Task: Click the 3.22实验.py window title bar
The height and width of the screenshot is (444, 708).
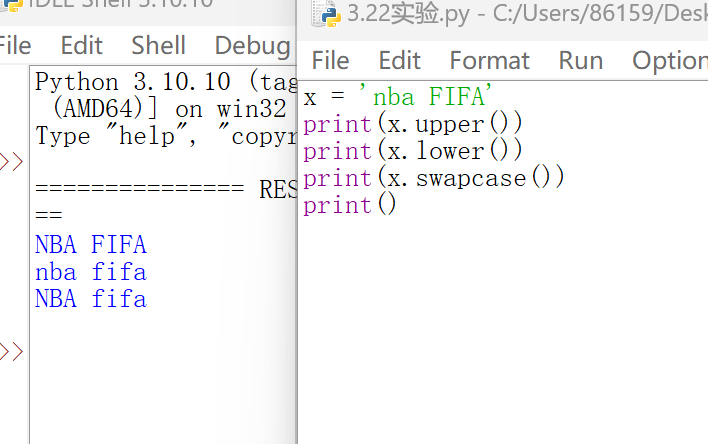Action: click(x=500, y=16)
